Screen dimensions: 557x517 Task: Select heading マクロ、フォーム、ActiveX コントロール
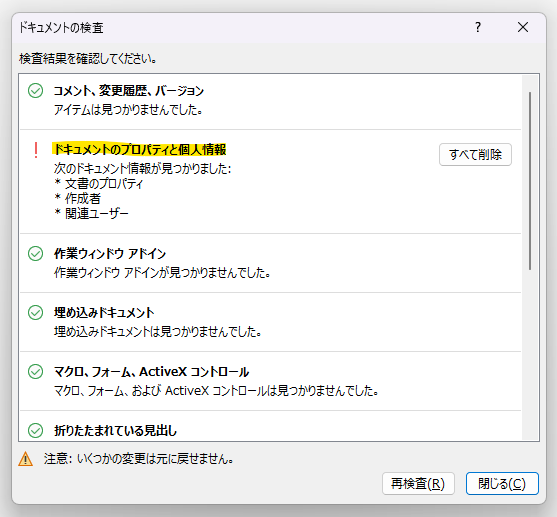pyautogui.click(x=151, y=372)
